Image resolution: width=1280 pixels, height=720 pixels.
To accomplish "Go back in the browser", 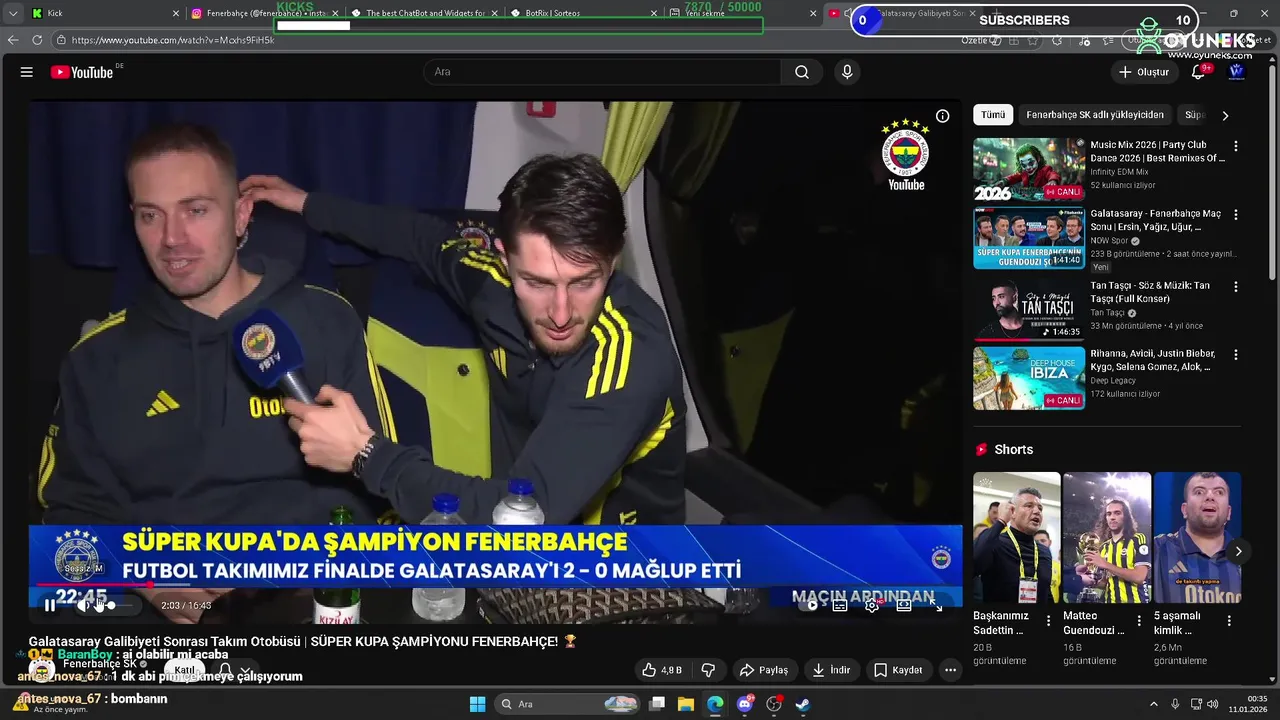I will 13,40.
